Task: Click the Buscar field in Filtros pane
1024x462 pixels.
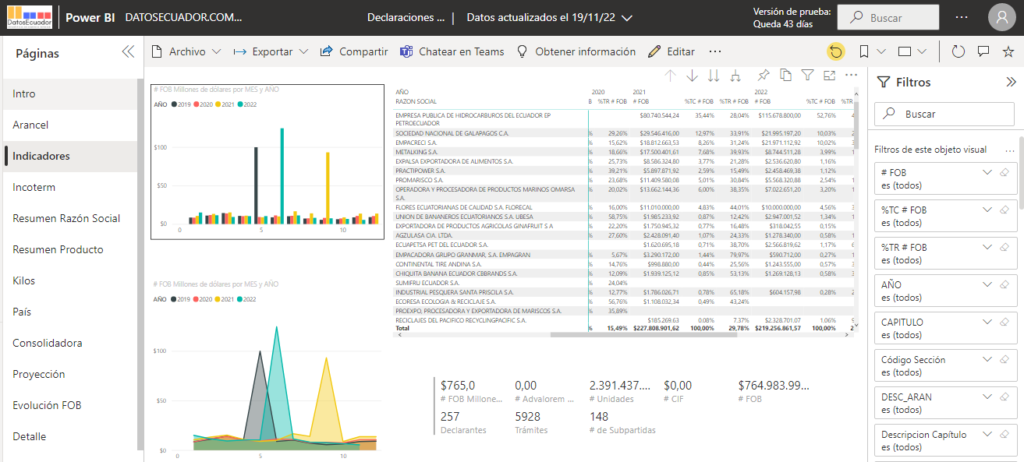Action: click(945, 114)
